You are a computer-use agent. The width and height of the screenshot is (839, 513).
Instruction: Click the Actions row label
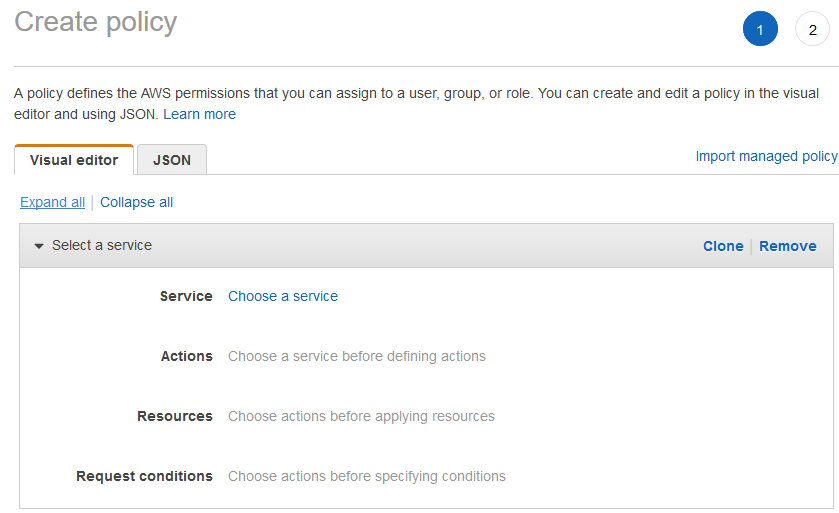tap(187, 356)
